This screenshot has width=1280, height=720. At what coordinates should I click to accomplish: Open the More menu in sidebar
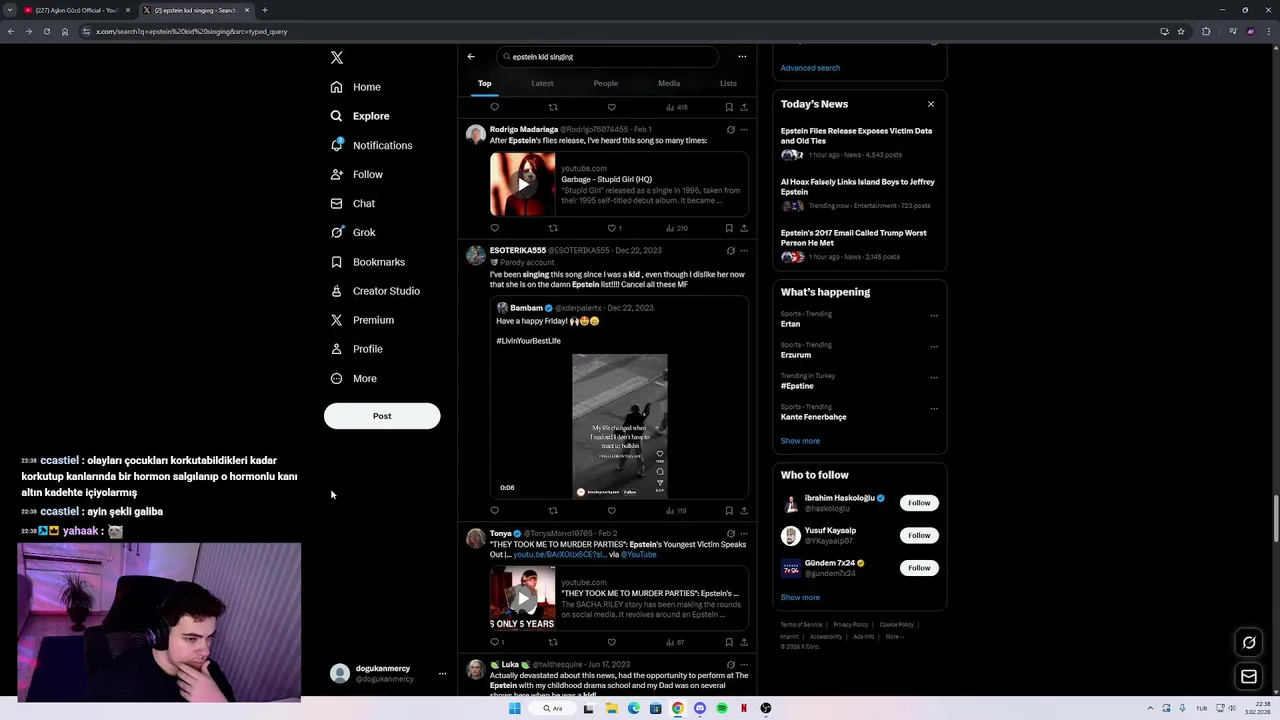click(x=354, y=378)
